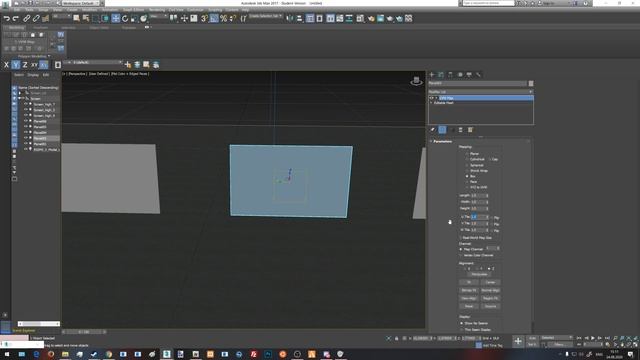Viewport: 640px width, 360px height.
Task: Open the Workspace Default dropdown
Action: click(x=81, y=3)
